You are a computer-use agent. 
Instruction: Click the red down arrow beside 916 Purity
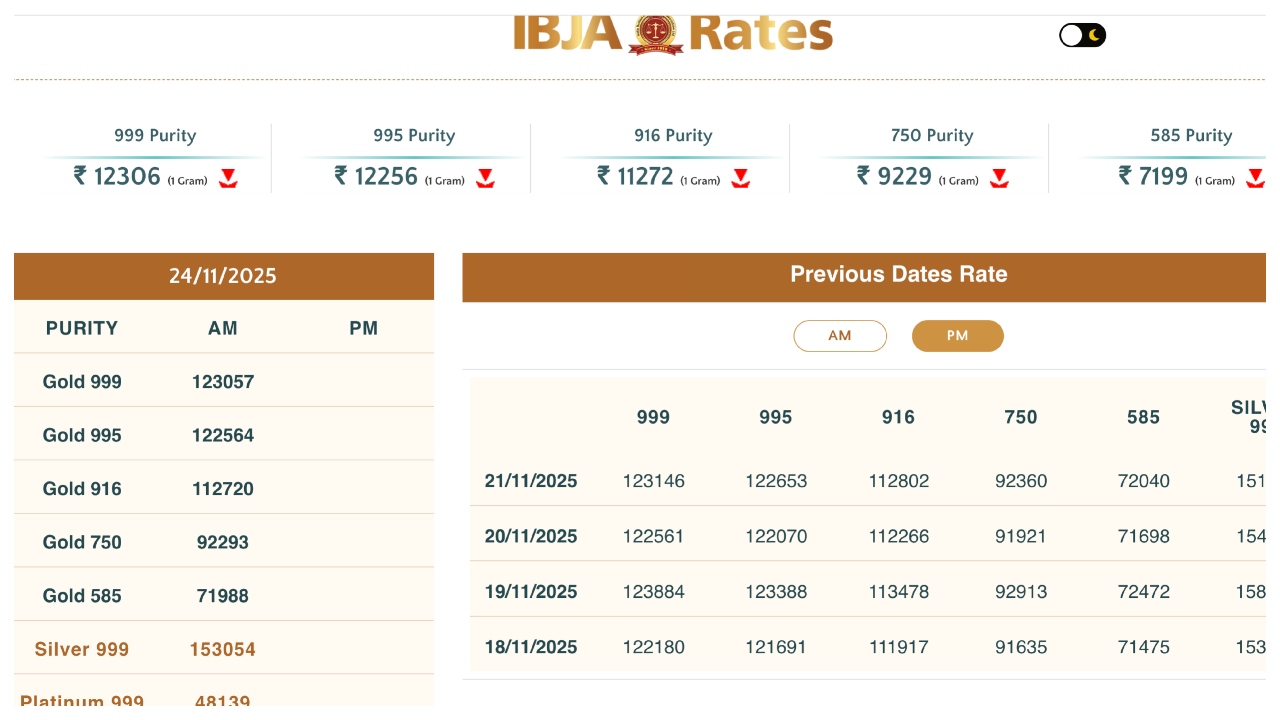pos(741,179)
